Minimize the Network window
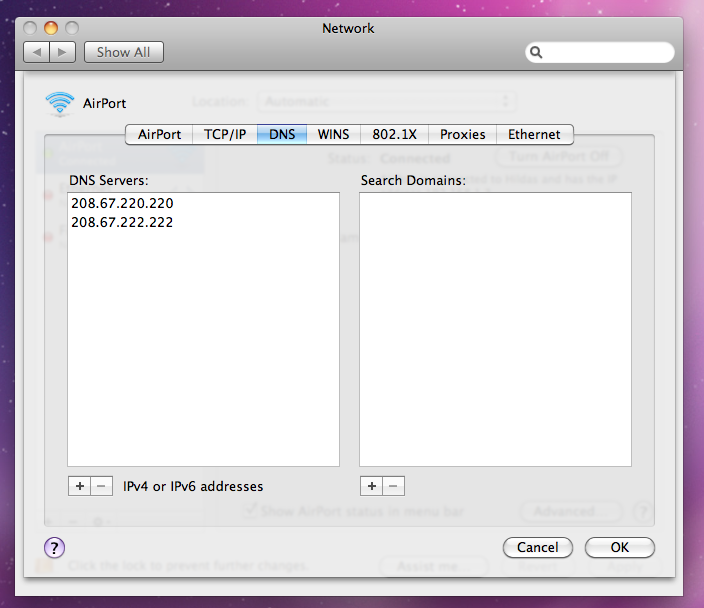 (x=51, y=28)
